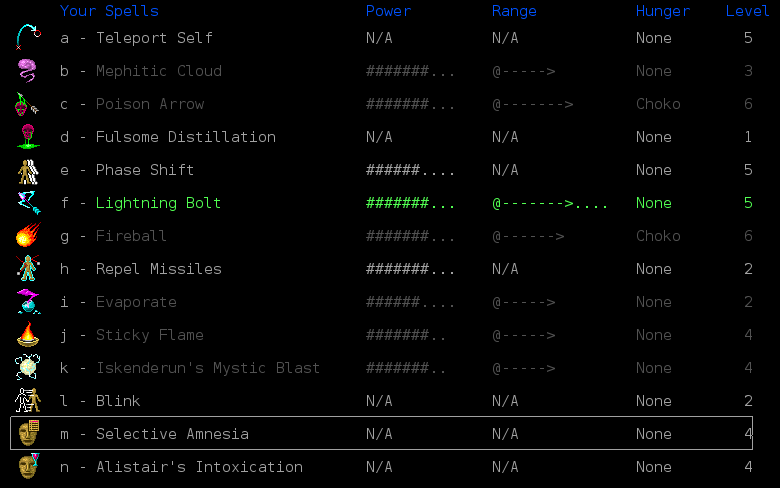The image size is (780, 488).
Task: Click the Lightning Bolt spell icon
Action: tap(28, 203)
